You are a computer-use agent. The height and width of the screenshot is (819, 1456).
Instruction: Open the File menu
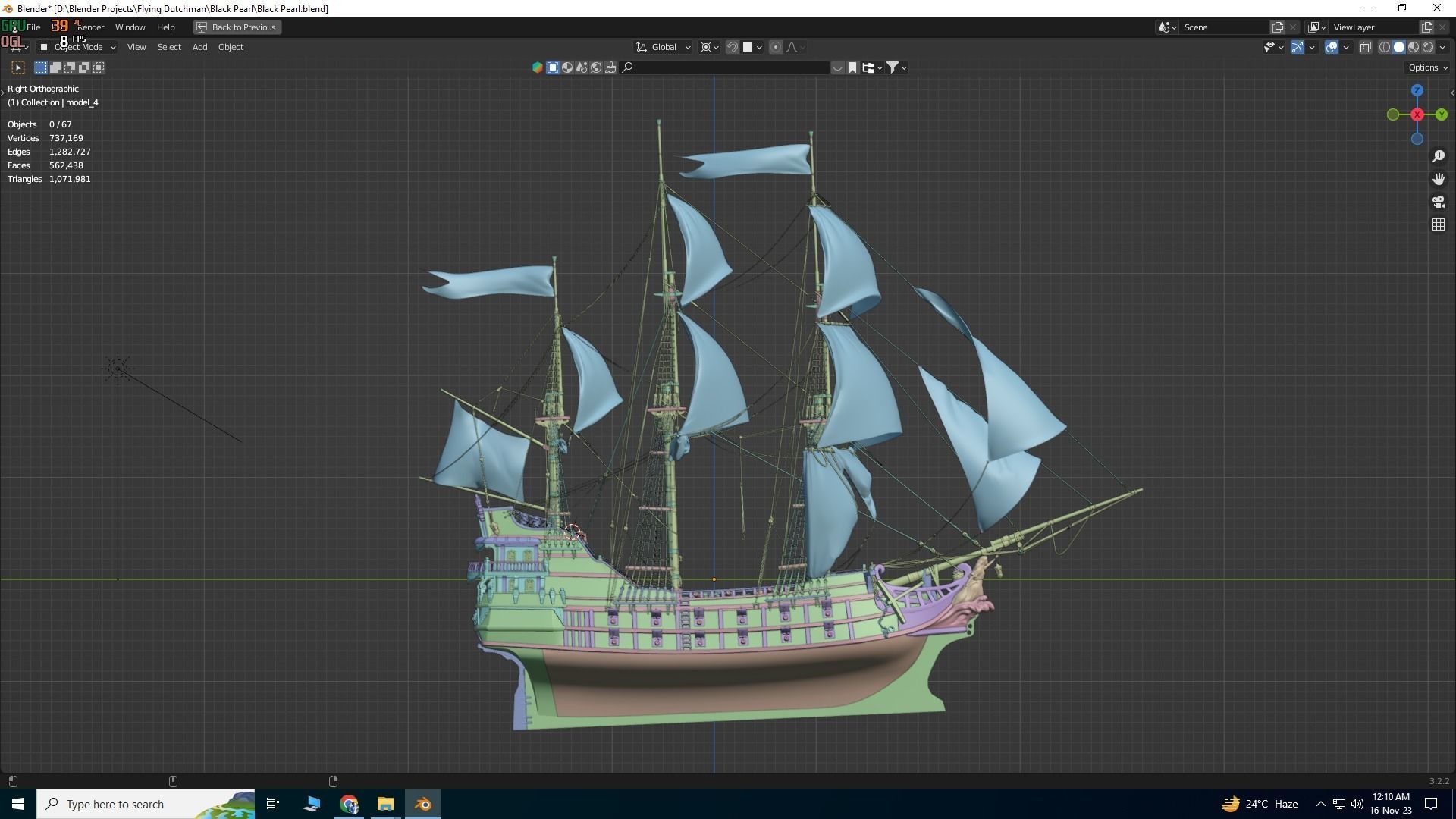[33, 27]
